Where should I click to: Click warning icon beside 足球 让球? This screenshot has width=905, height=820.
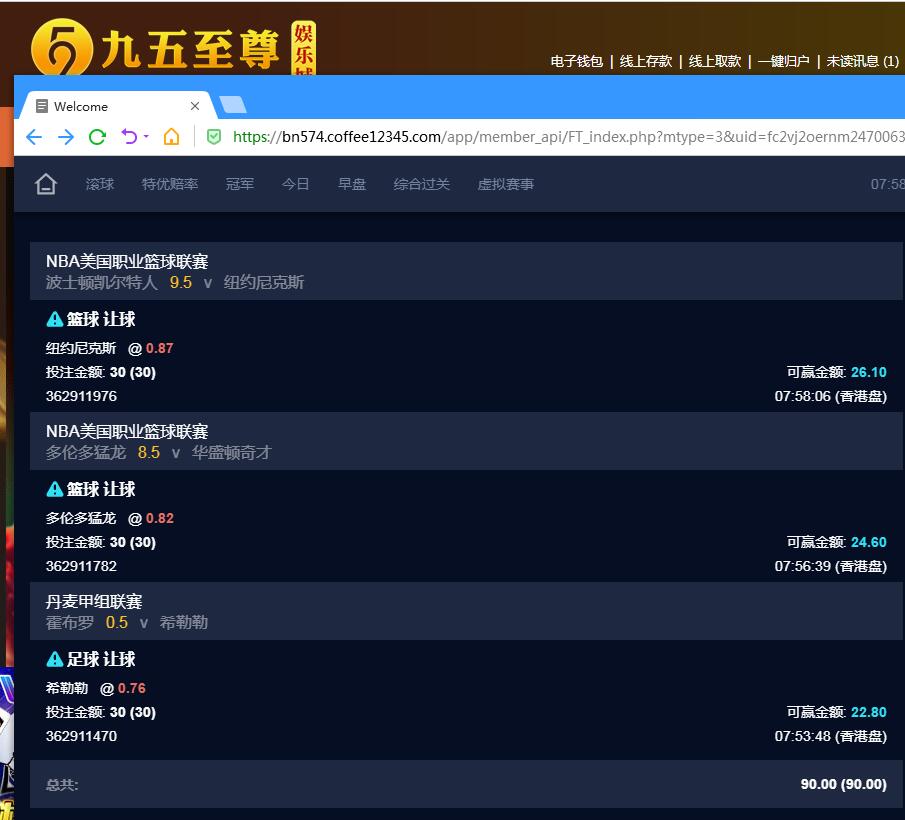click(x=54, y=659)
